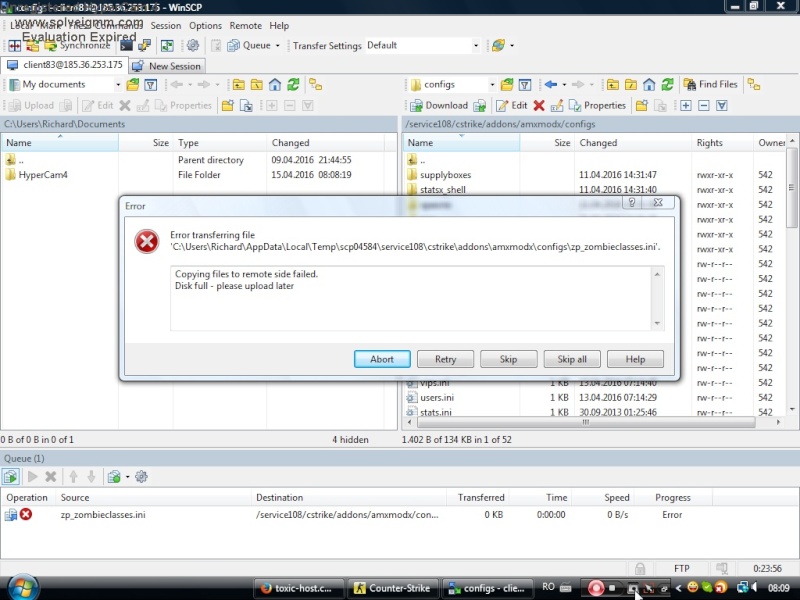This screenshot has height=600, width=800.
Task: Go to remote parent directory
Action: [613, 85]
